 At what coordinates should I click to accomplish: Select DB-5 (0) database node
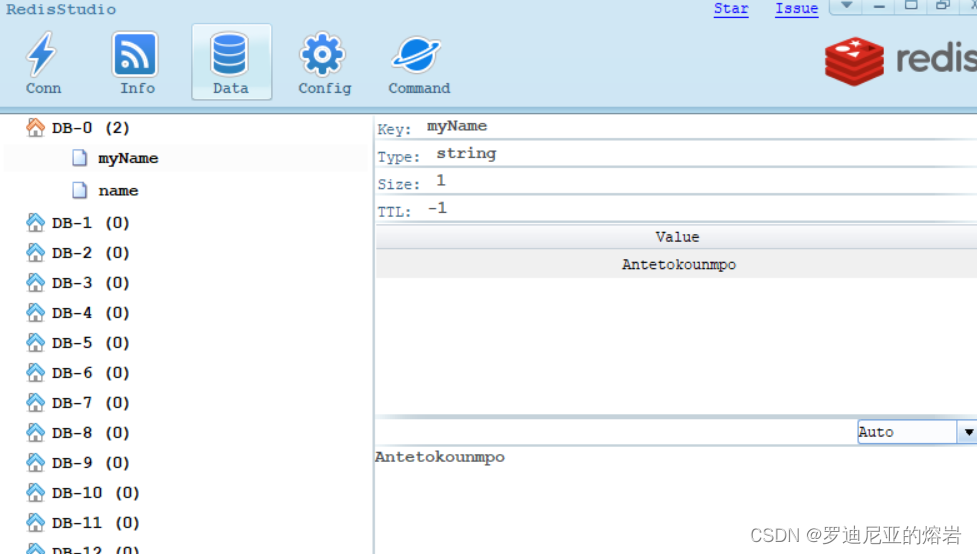(x=90, y=342)
